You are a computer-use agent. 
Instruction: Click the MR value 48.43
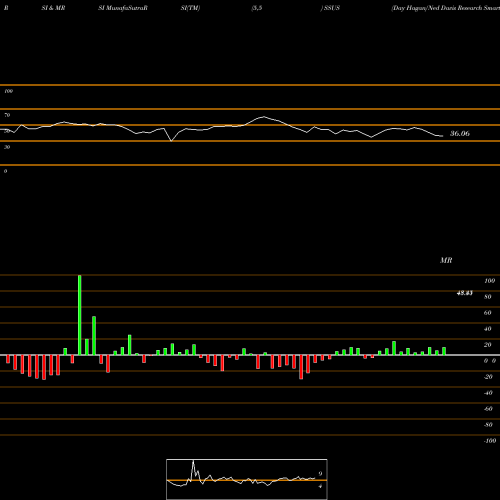(x=464, y=293)
